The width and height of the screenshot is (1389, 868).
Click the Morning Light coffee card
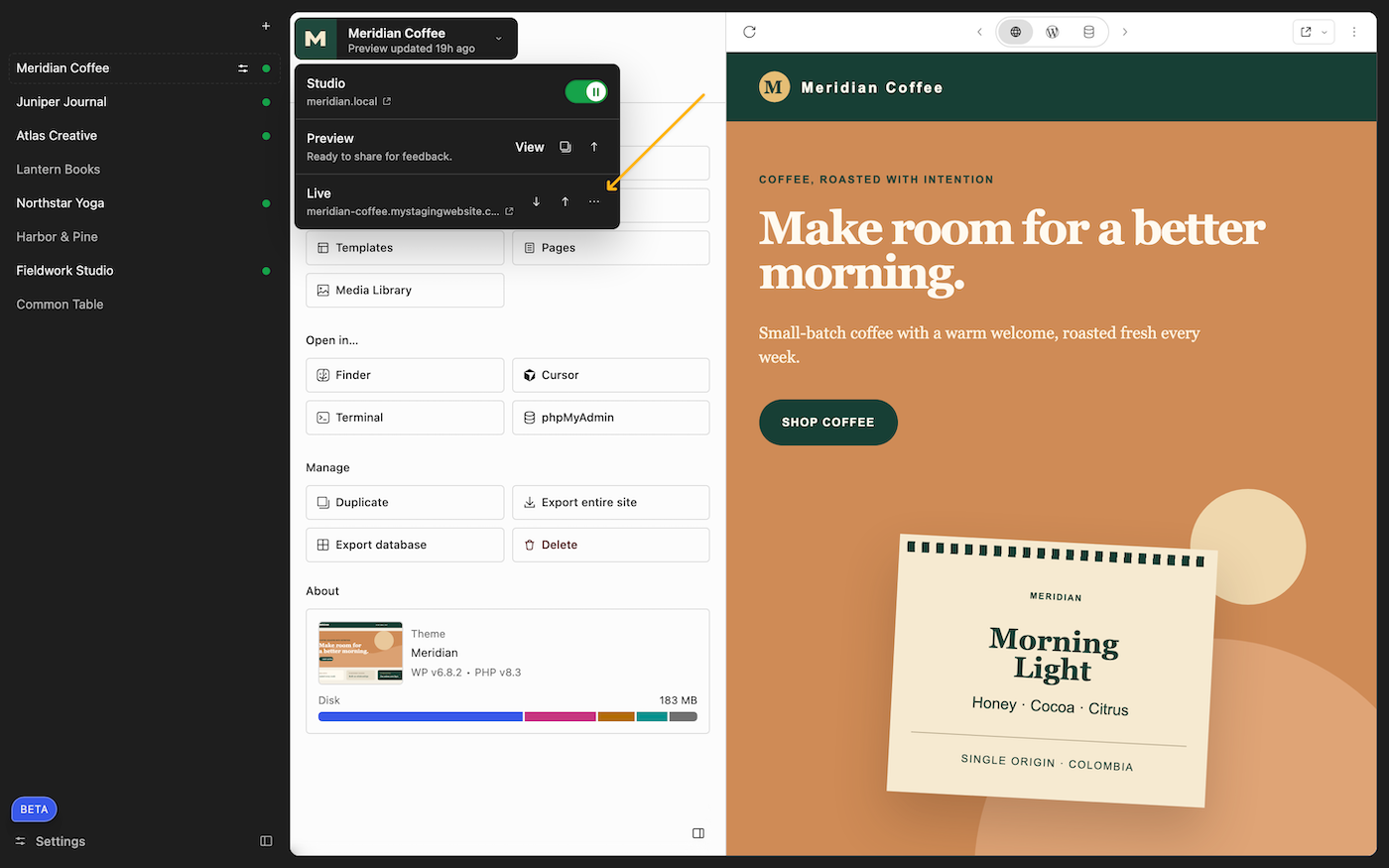coord(1054,672)
